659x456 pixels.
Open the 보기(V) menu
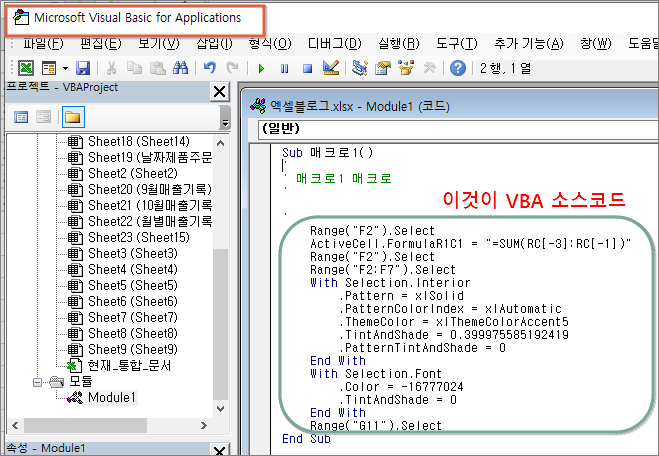coord(159,43)
